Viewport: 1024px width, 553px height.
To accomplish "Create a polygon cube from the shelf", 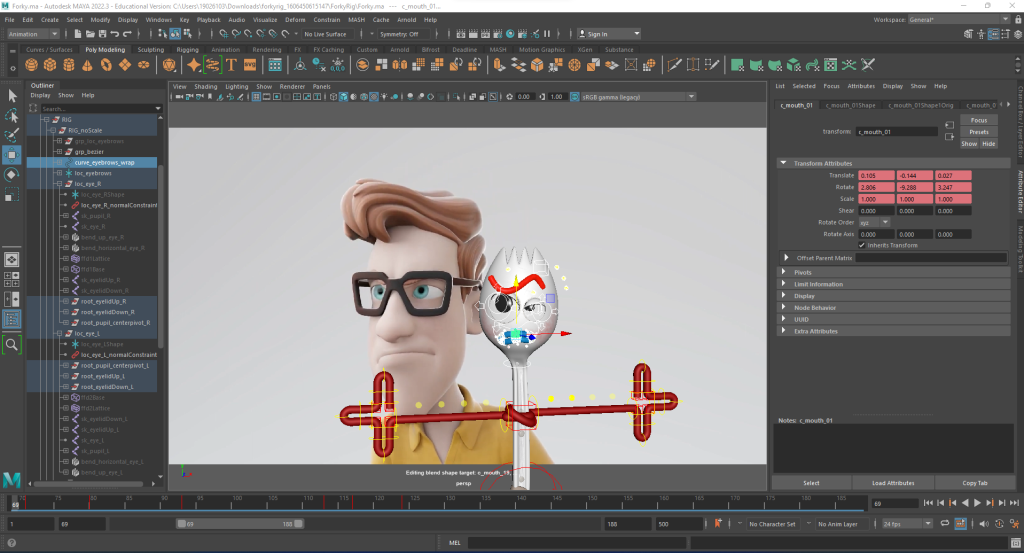I will [x=50, y=65].
